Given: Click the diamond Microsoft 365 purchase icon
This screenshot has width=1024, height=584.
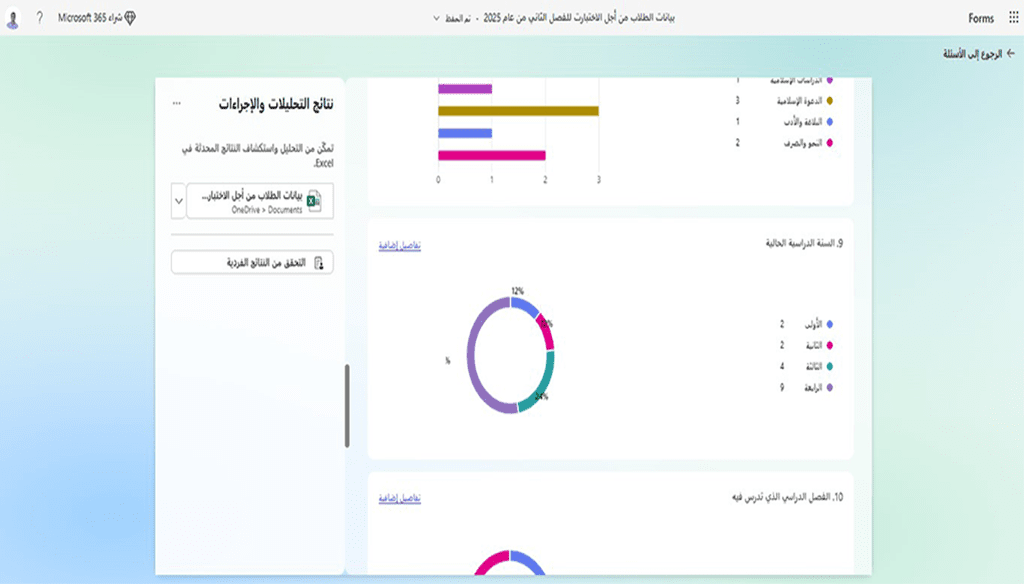Looking at the screenshot, I should tap(130, 18).
